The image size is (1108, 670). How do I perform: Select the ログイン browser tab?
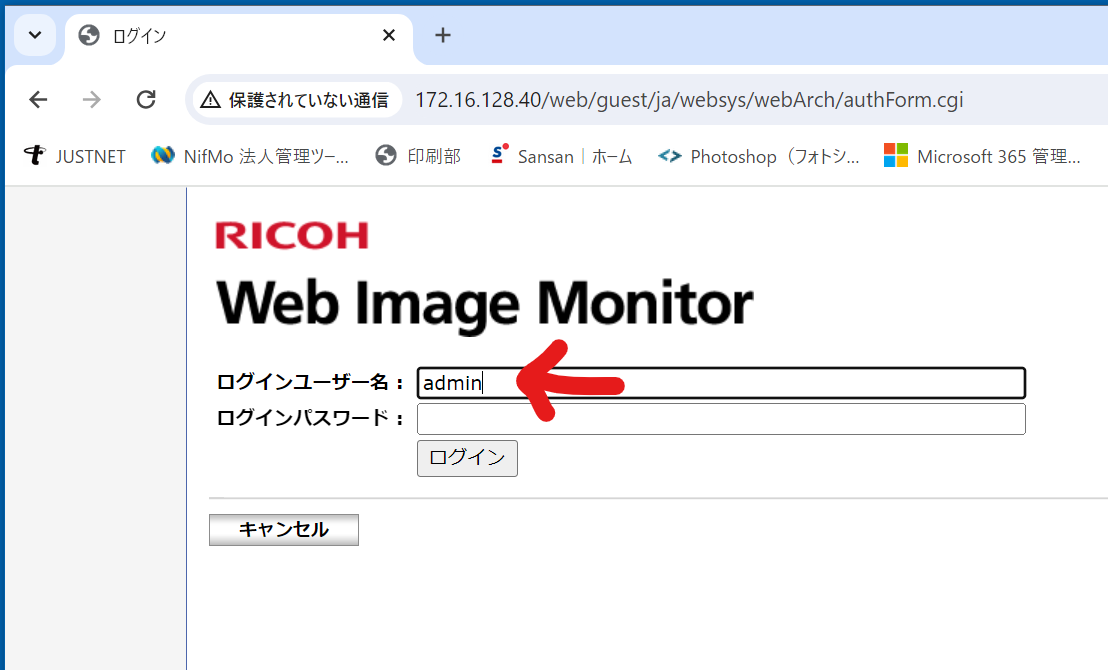coord(239,37)
